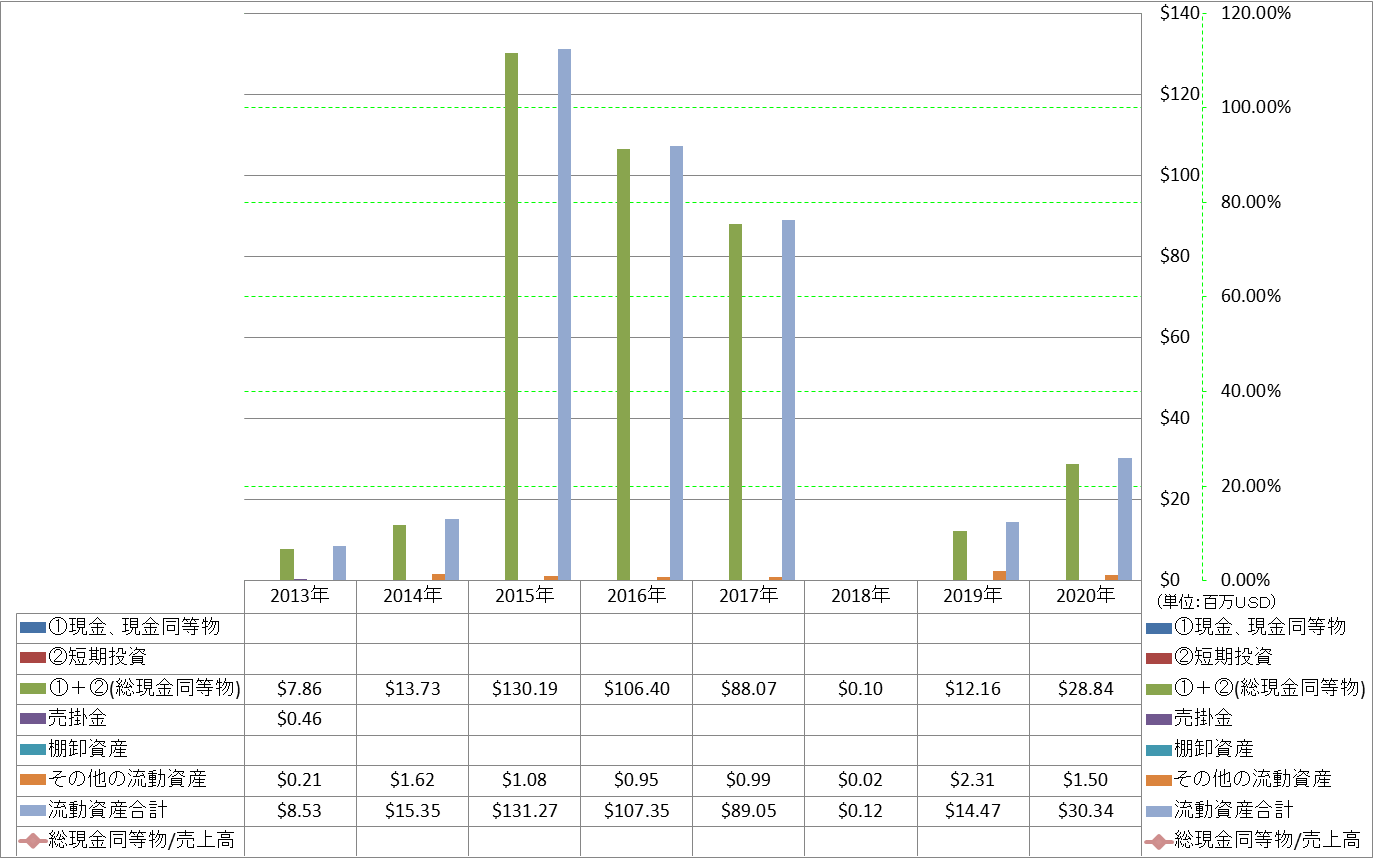The height and width of the screenshot is (858, 1373).
Task: Click the $1.62 cell
Action: (x=413, y=780)
